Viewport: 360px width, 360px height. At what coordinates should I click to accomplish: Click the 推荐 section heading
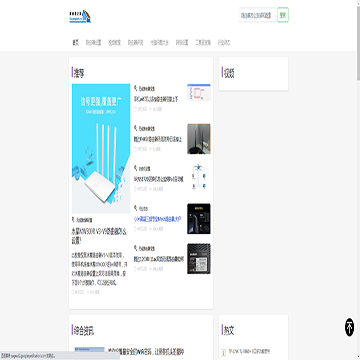tap(79, 73)
